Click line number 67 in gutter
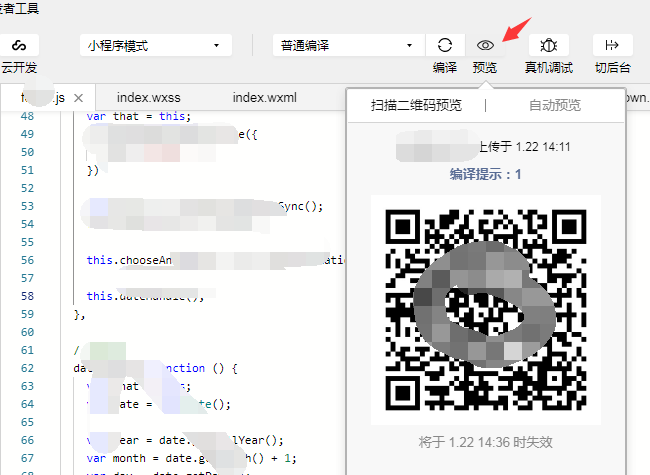Screen dimensions: 650x475 (27, 458)
